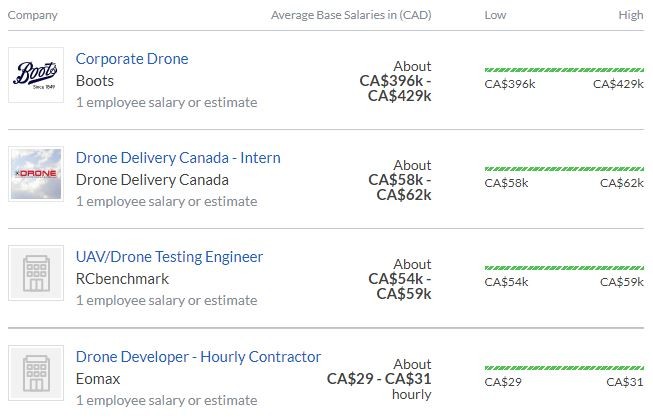This screenshot has width=653, height=419.
Task: Click the RCbenchmark salary green range bar
Action: pyautogui.click(x=564, y=268)
